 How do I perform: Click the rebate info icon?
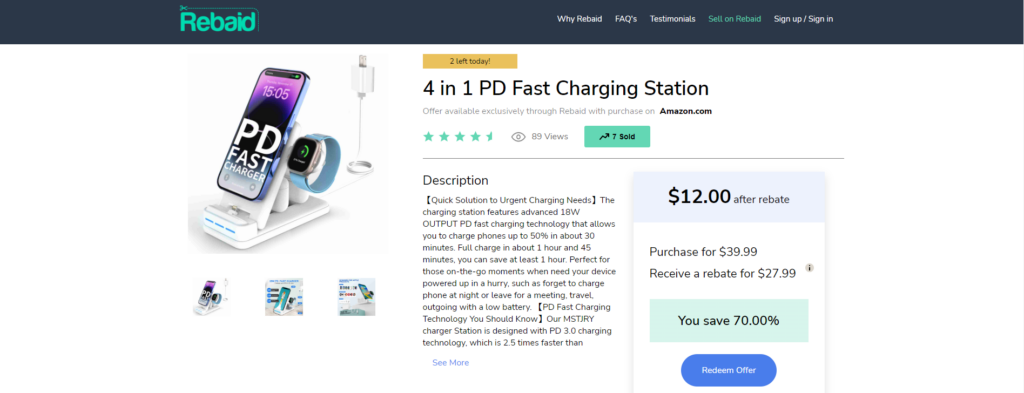pyautogui.click(x=810, y=268)
